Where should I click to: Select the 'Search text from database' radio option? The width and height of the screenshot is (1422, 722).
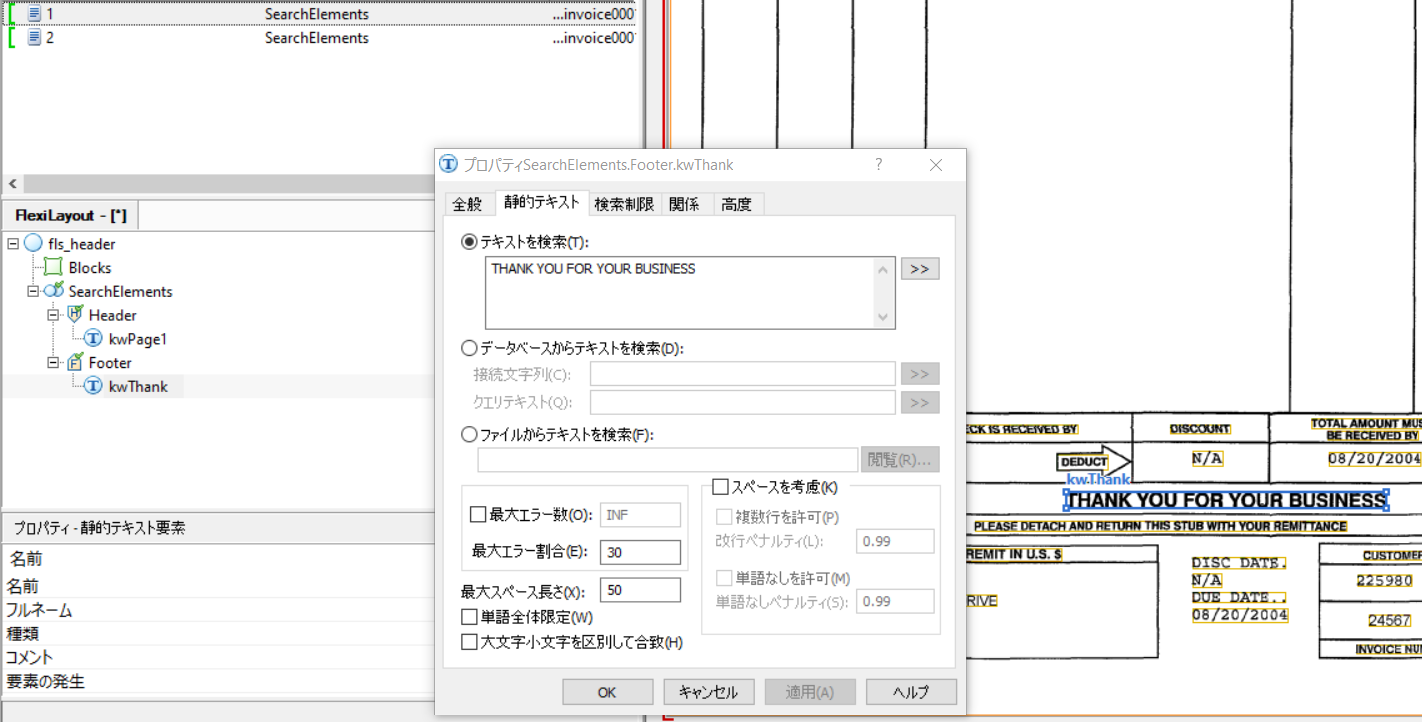(468, 348)
